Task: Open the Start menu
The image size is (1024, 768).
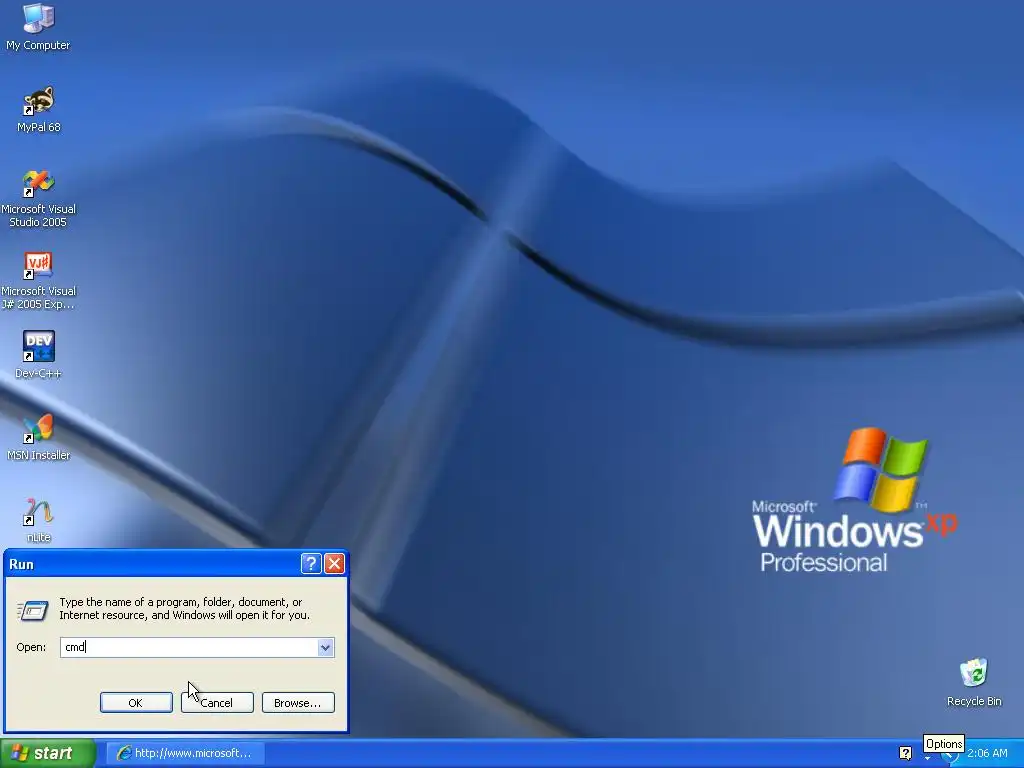Action: pos(47,753)
